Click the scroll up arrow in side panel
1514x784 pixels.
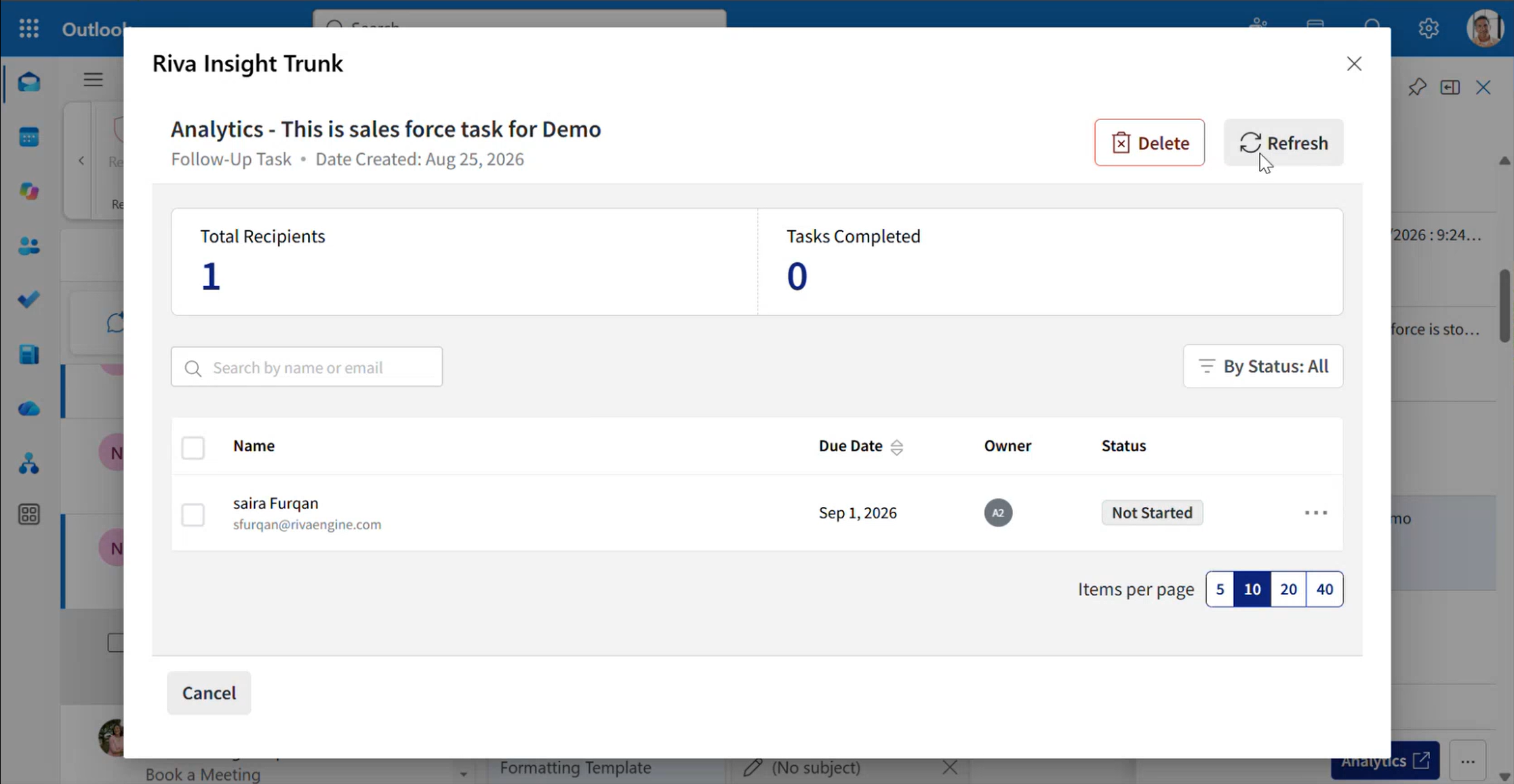[x=1505, y=161]
